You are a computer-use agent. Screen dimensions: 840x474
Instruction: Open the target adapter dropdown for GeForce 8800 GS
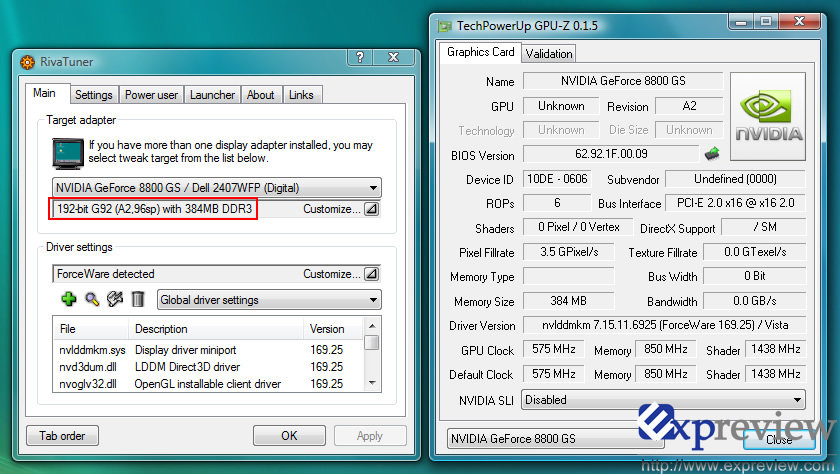tap(216, 188)
